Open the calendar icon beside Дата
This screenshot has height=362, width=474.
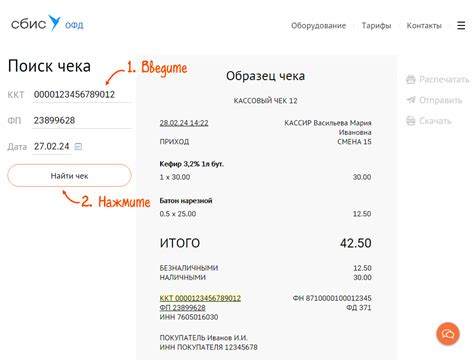78,146
